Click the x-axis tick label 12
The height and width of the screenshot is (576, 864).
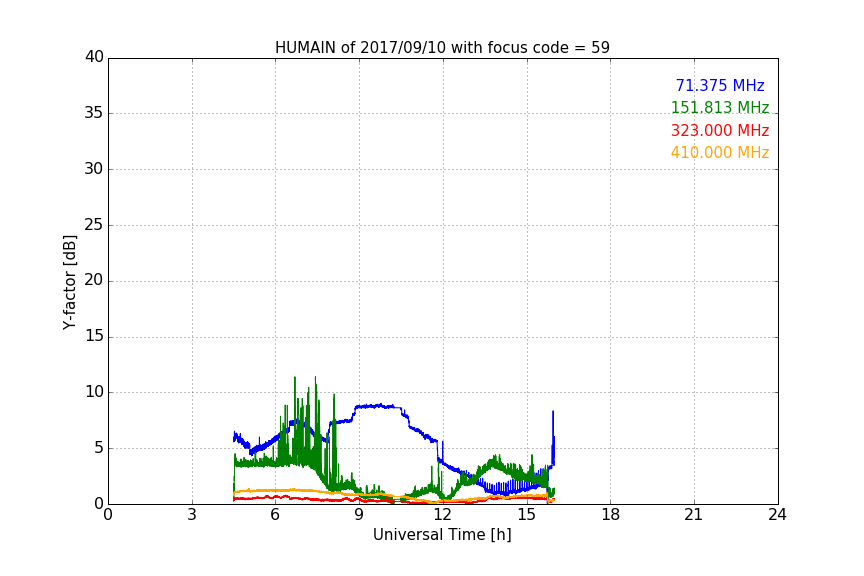pyautogui.click(x=443, y=515)
